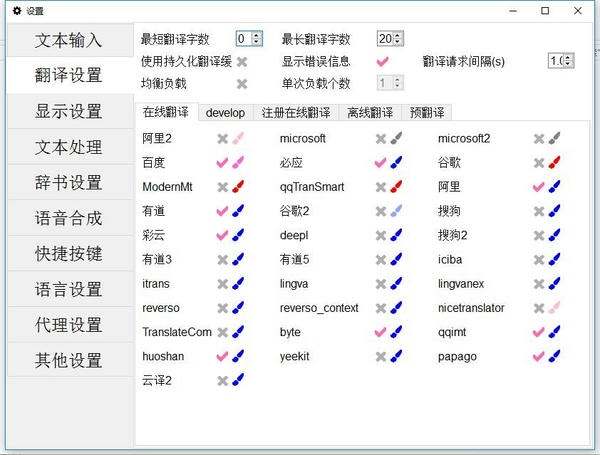This screenshot has width=600, height=455.
Task: Enable the 阿里2 translator toggle
Action: coord(222,139)
